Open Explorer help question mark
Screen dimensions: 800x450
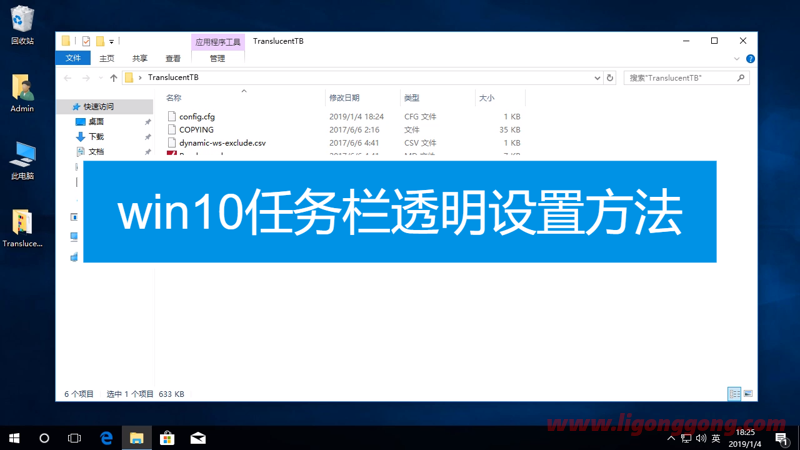750,59
